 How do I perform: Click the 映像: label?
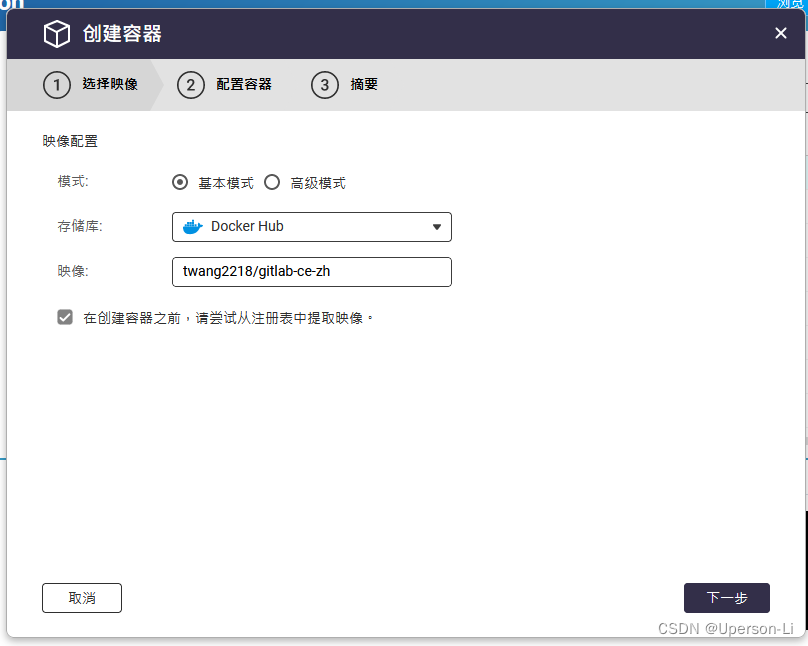click(x=73, y=271)
